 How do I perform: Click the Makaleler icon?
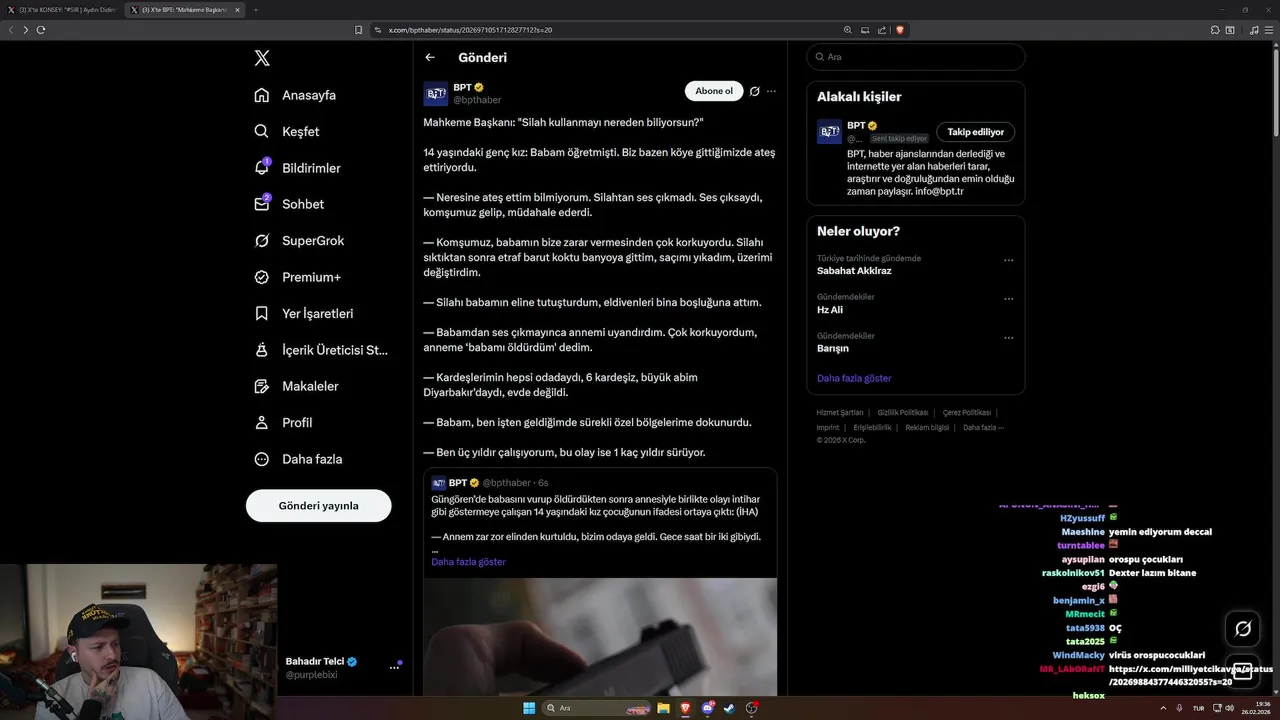pos(262,386)
